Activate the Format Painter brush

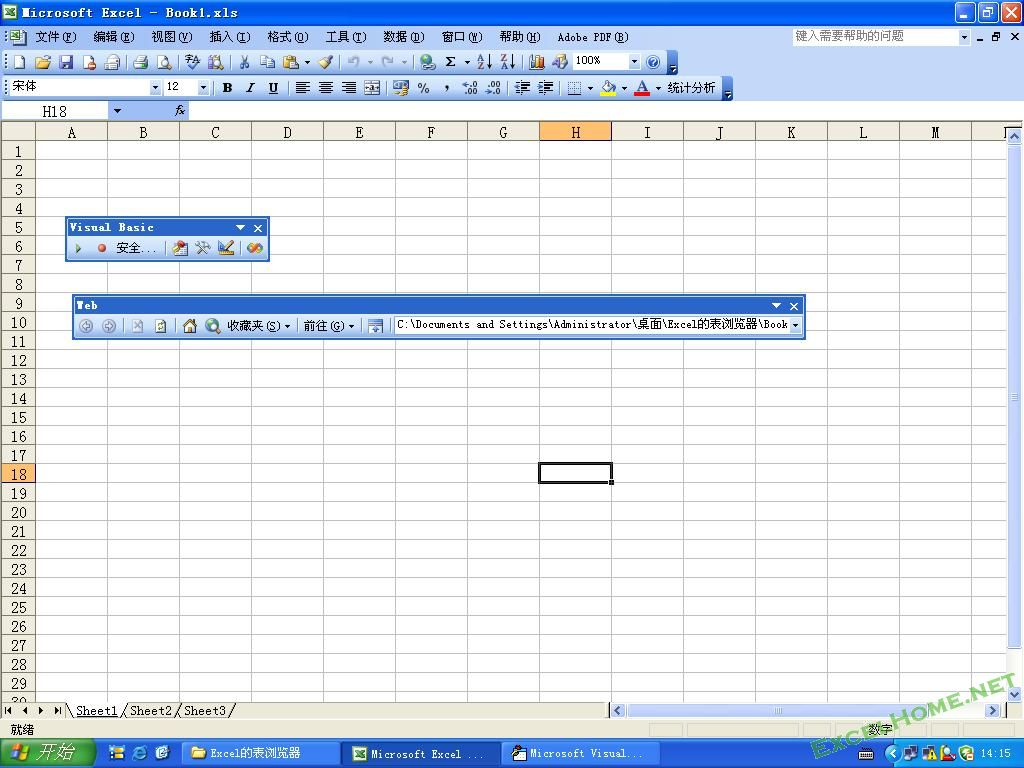click(x=326, y=62)
